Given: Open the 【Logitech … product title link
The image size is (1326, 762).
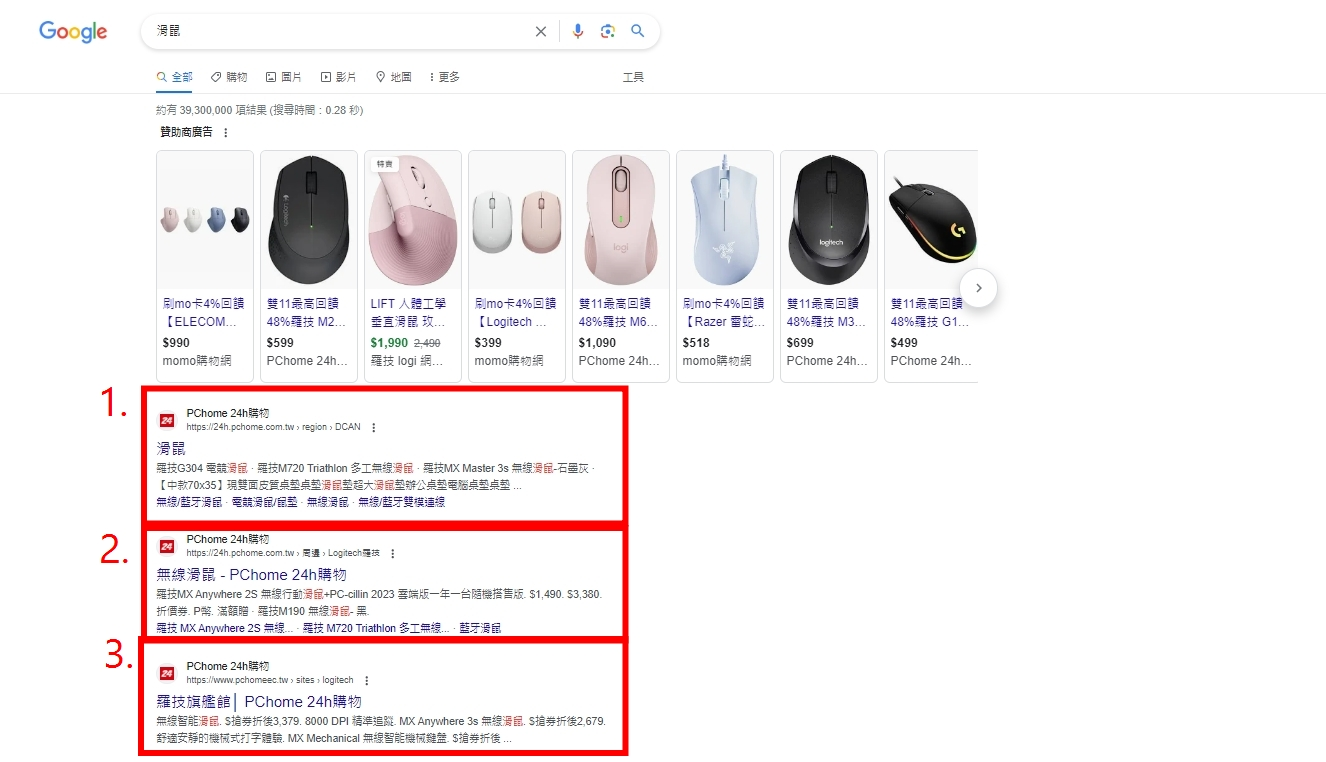Looking at the screenshot, I should (x=515, y=313).
